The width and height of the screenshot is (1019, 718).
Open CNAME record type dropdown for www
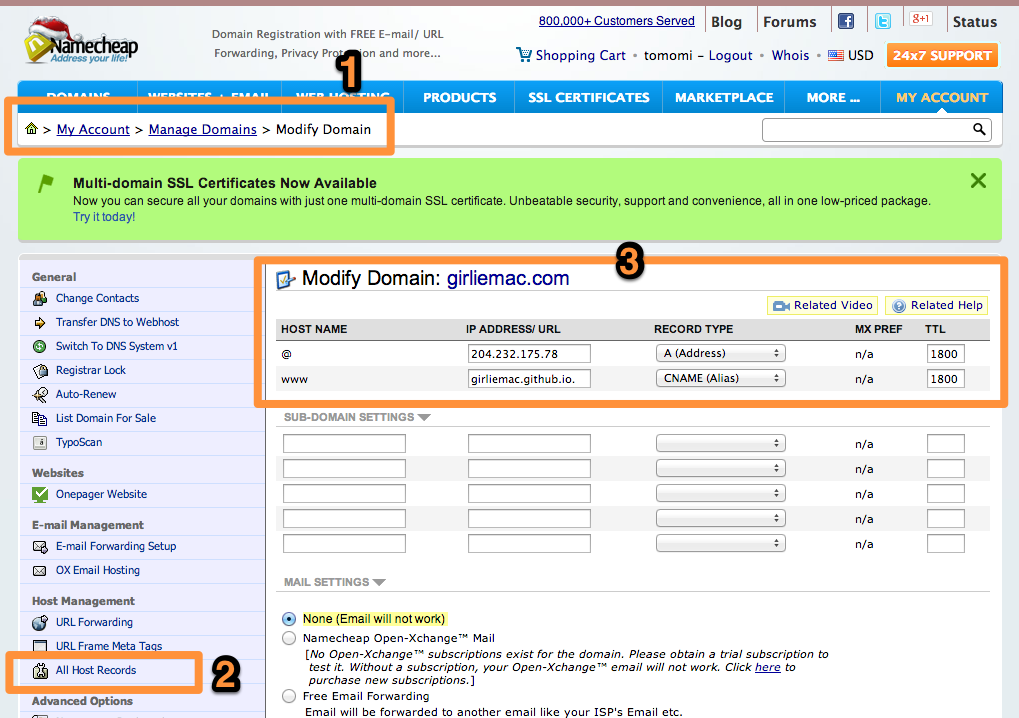tap(720, 378)
